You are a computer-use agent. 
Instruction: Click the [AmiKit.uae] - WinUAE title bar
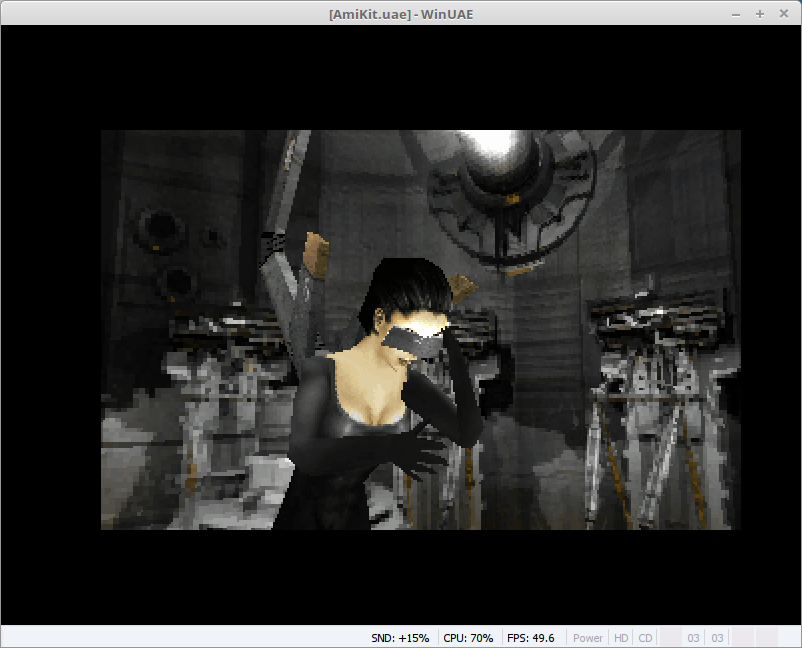401,14
